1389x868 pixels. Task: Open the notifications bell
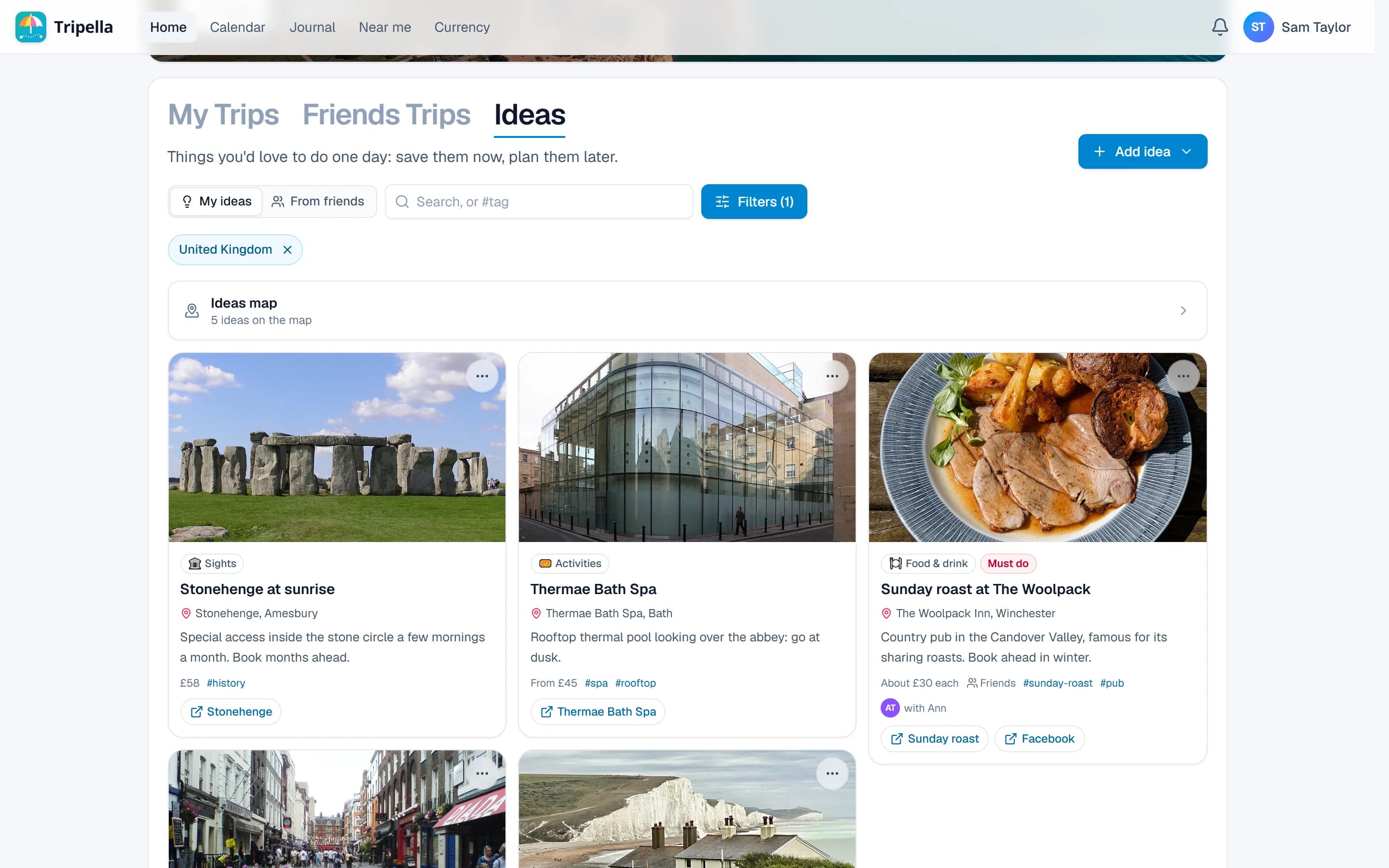[1220, 27]
